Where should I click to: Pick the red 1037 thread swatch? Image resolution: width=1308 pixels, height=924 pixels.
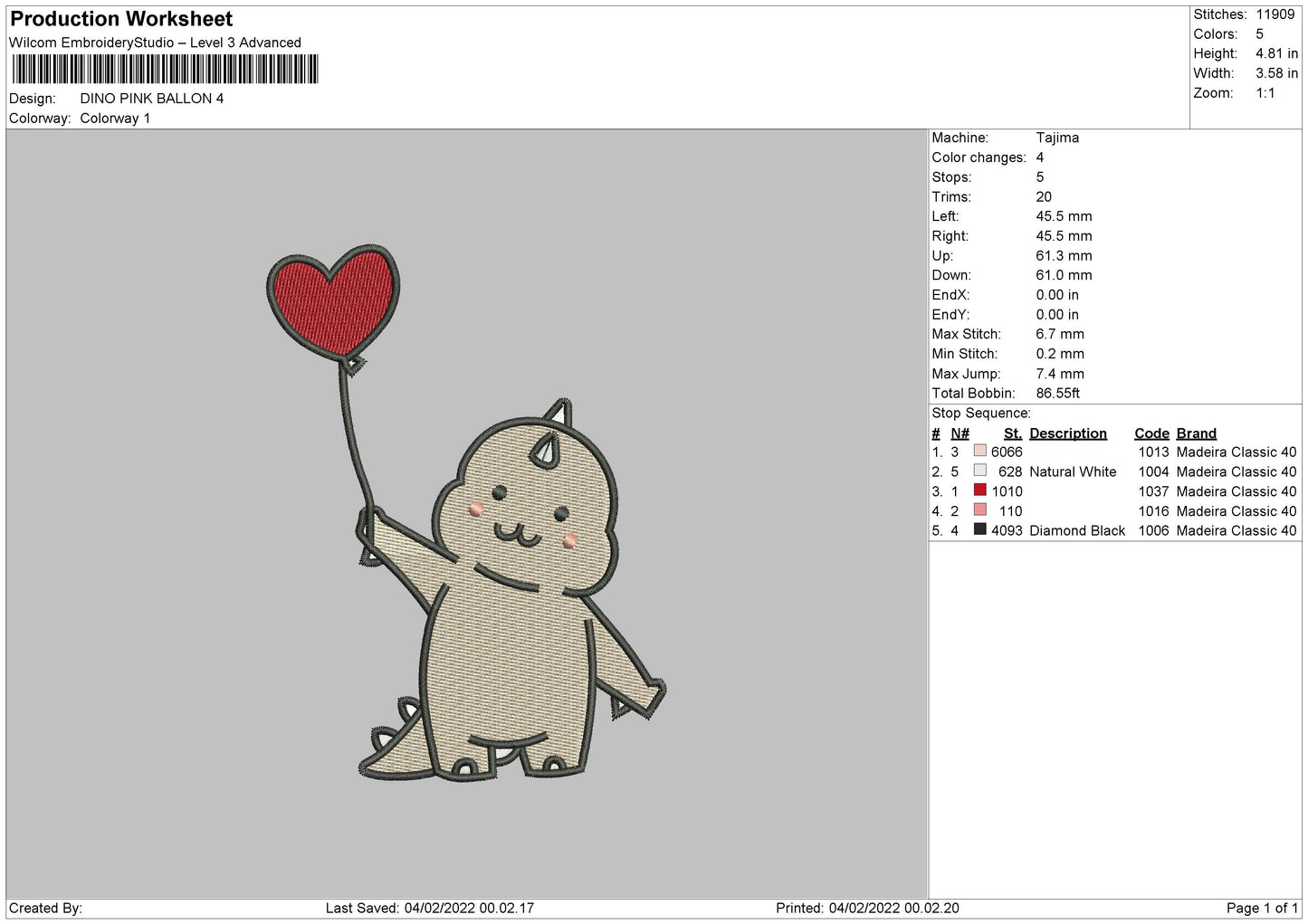[x=979, y=491]
